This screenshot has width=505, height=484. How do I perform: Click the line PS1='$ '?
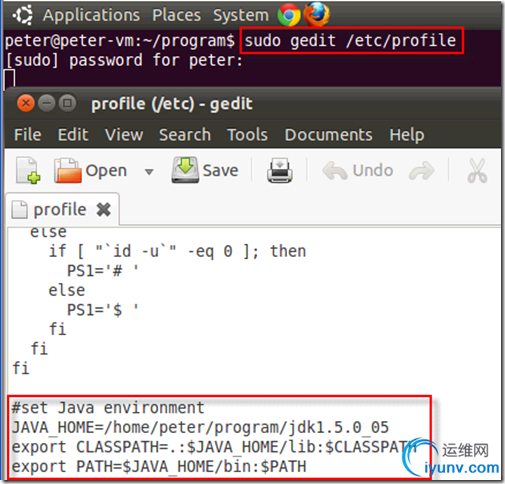(103, 310)
